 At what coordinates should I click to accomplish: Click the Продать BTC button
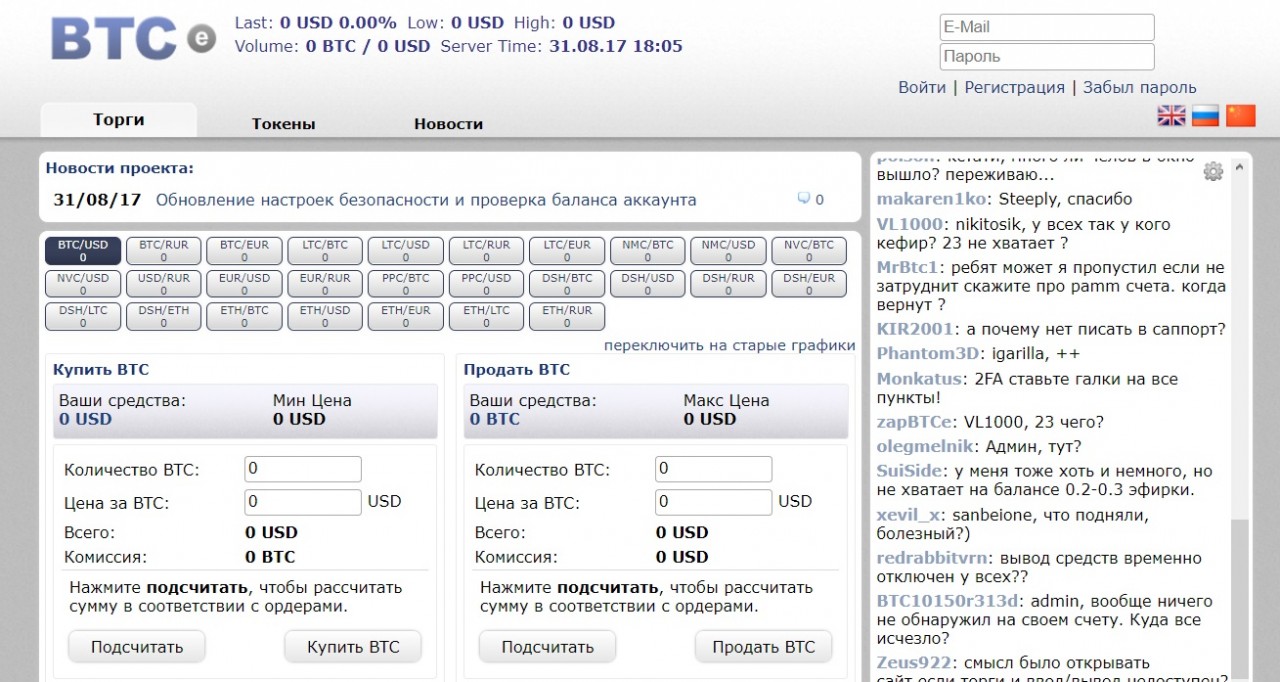point(764,647)
